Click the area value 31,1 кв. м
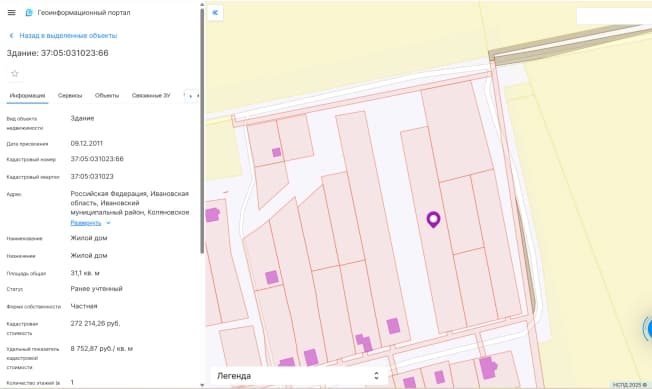Screen dimensions: 652x389 click(x=85, y=273)
